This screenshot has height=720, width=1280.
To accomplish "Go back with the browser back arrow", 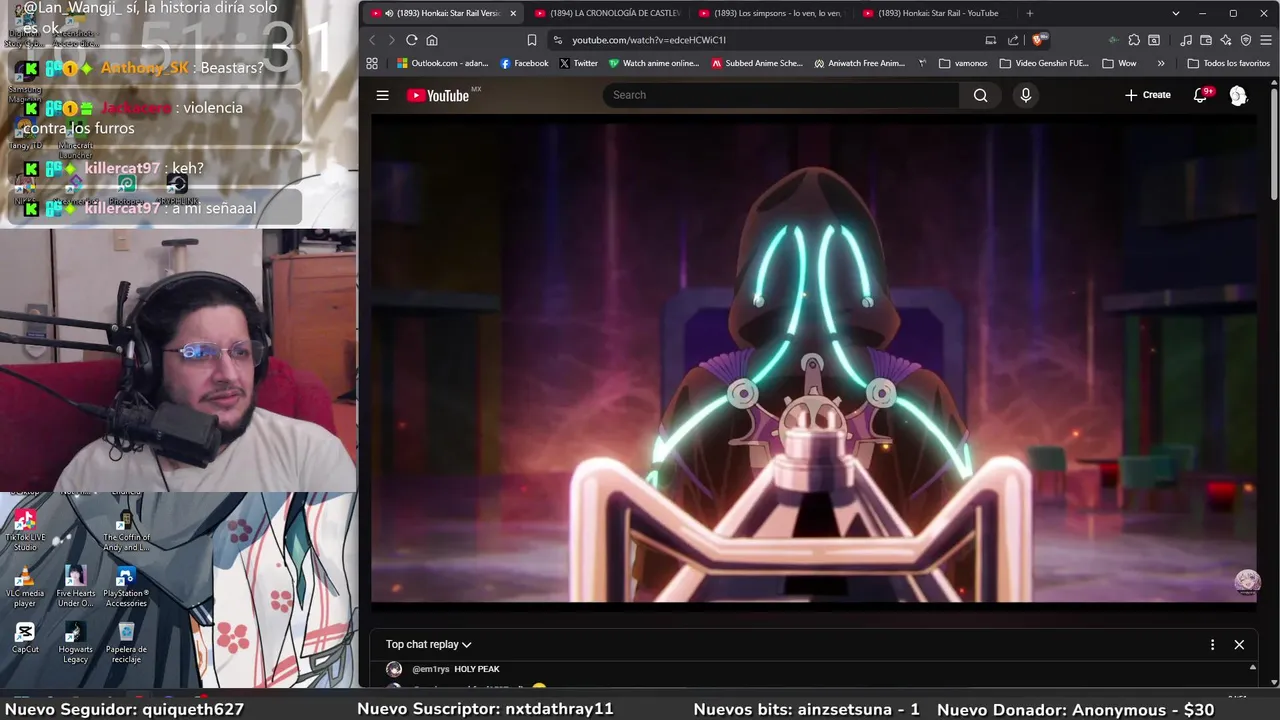I will [372, 40].
